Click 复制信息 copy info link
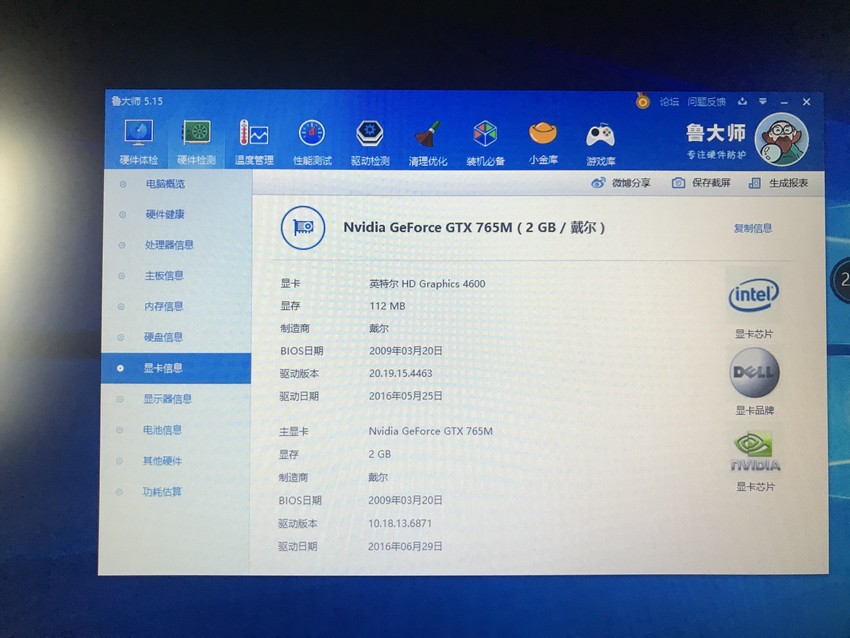The width and height of the screenshot is (850, 638). 752,228
